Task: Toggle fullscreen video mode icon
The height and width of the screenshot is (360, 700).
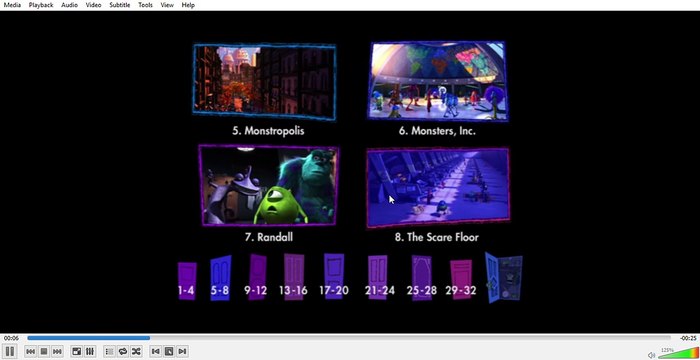Action: (x=77, y=352)
